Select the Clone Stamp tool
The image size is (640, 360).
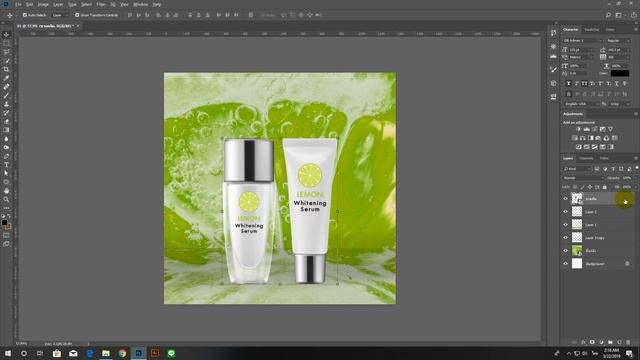click(6, 104)
